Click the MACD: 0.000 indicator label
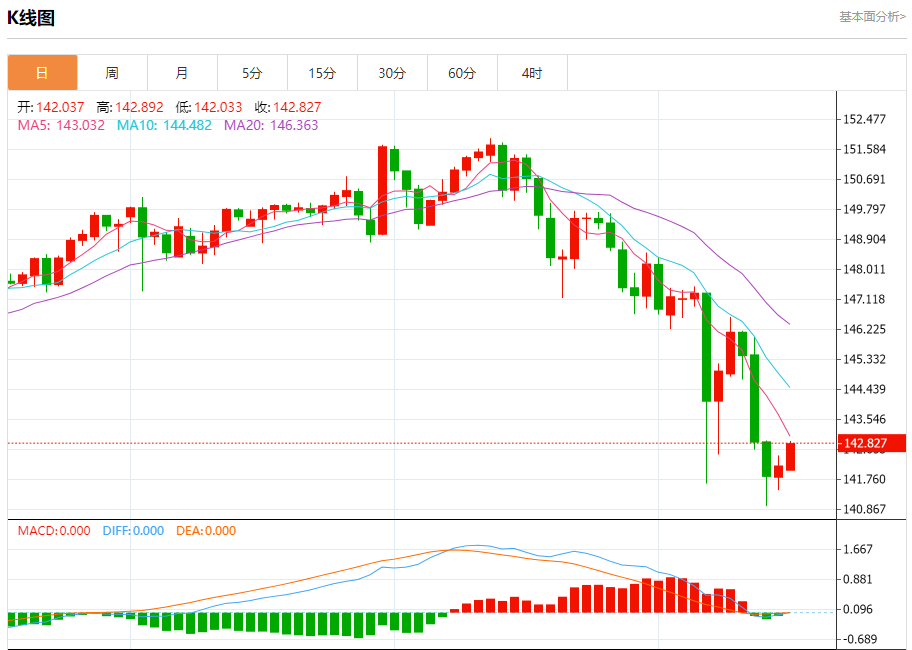 (54, 531)
